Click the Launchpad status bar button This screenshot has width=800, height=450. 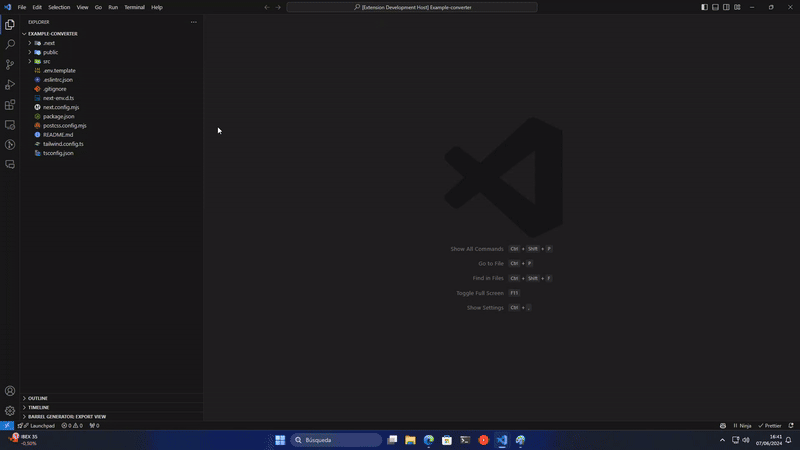[37, 426]
